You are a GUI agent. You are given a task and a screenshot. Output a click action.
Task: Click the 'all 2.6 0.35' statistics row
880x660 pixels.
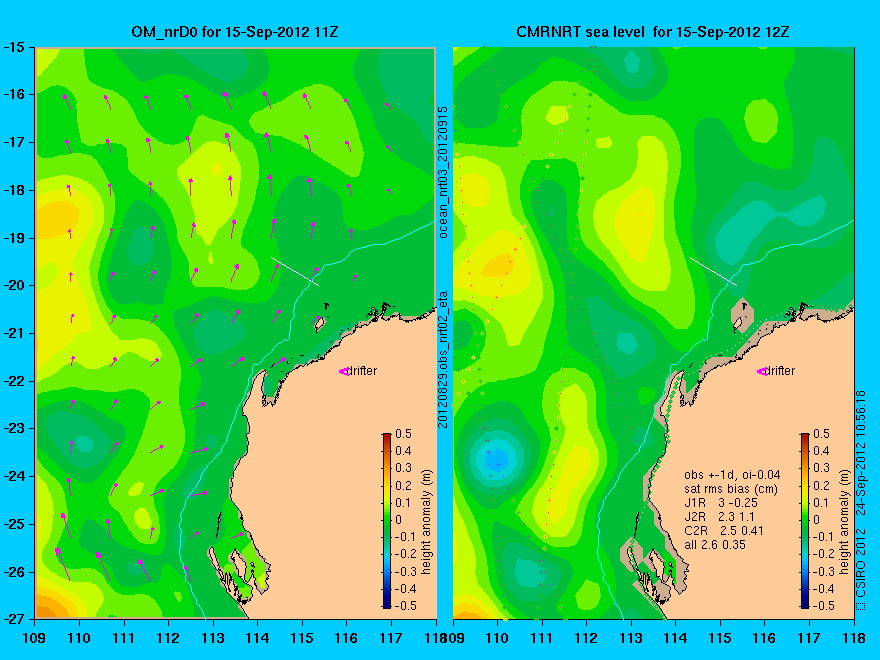coord(715,545)
